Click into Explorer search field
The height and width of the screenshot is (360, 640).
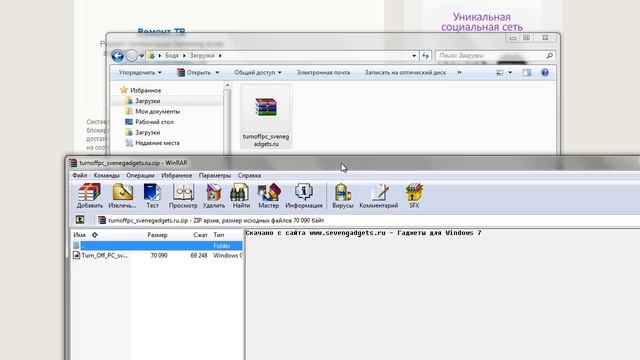point(491,56)
